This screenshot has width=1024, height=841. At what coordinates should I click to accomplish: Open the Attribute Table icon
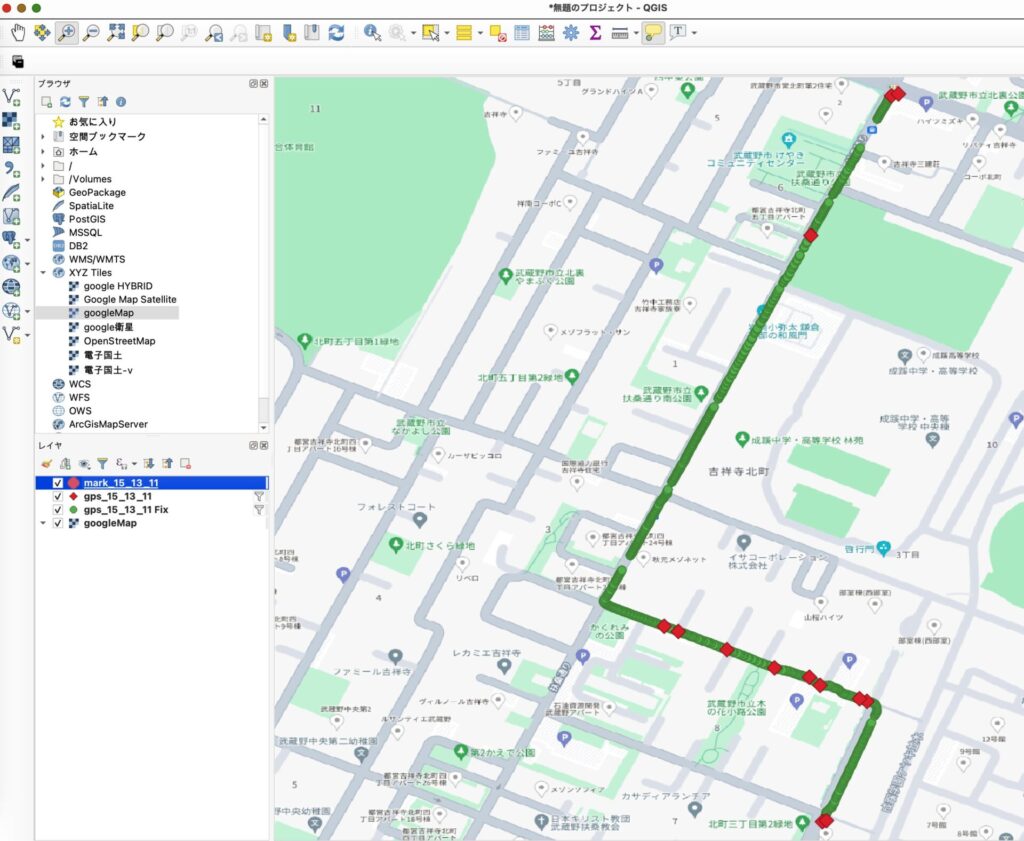(x=522, y=32)
